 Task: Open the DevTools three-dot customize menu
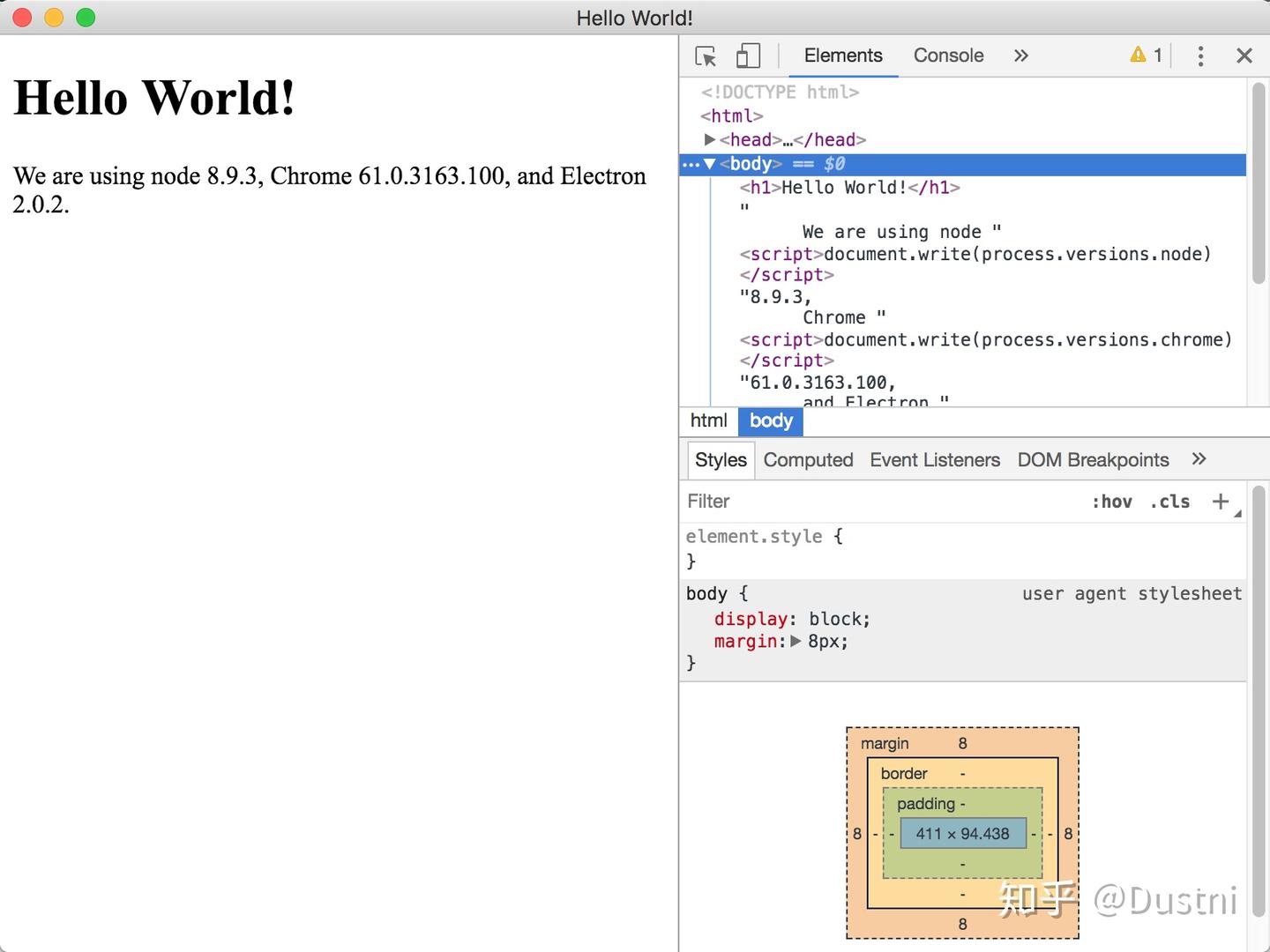[1199, 56]
